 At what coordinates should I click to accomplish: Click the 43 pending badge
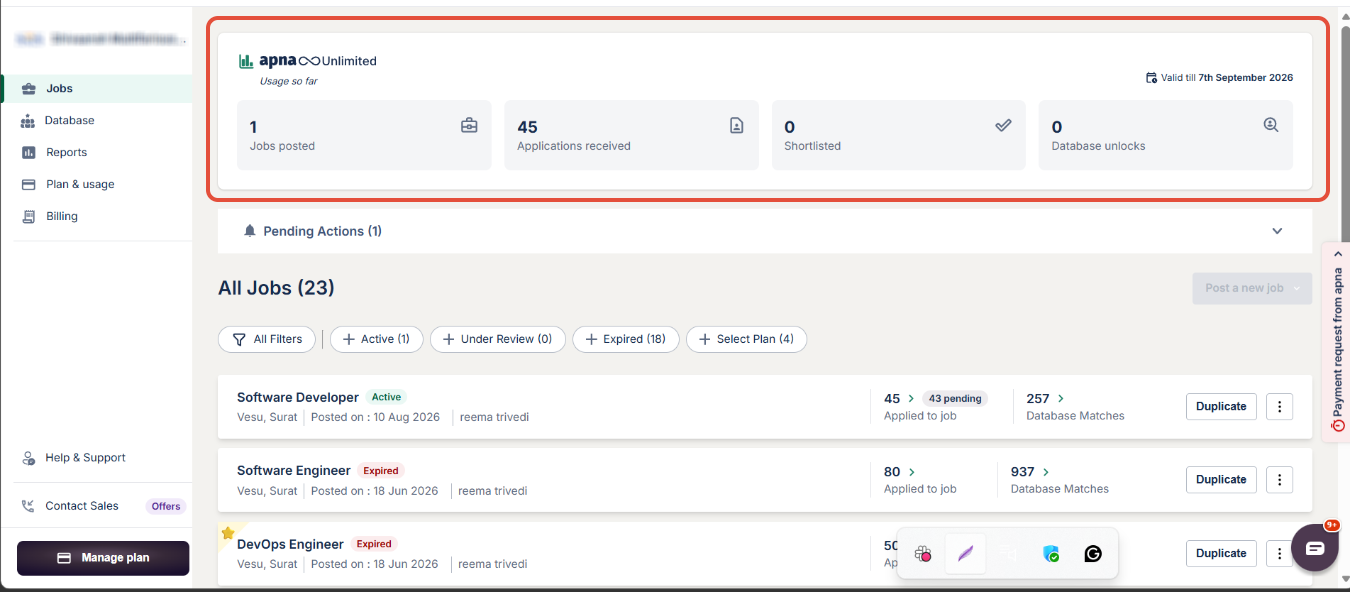tap(954, 398)
